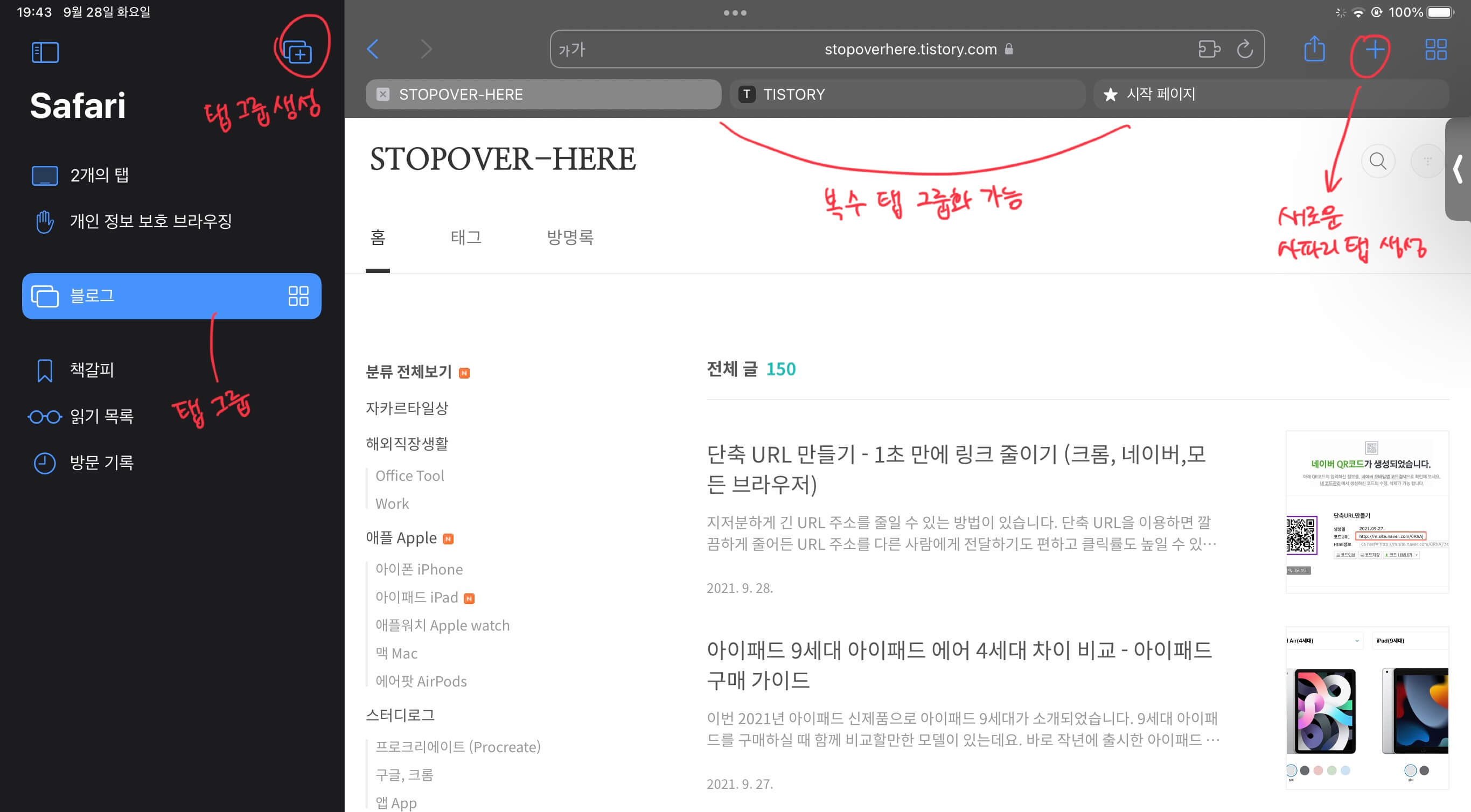Switch to the 시작 페이지 tab
The height and width of the screenshot is (812, 1471).
tap(1271, 94)
